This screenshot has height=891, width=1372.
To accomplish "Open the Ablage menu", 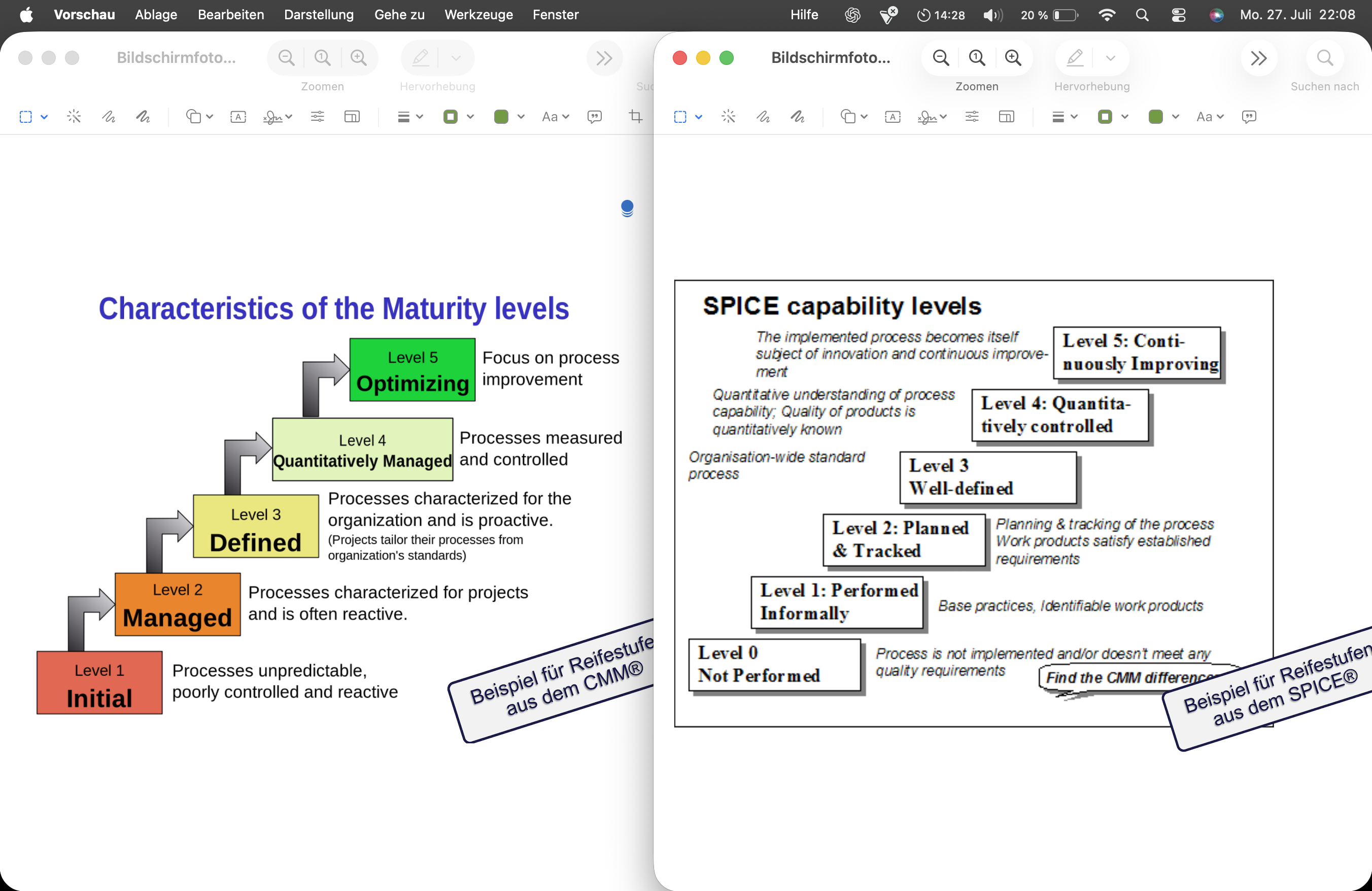I will [156, 15].
